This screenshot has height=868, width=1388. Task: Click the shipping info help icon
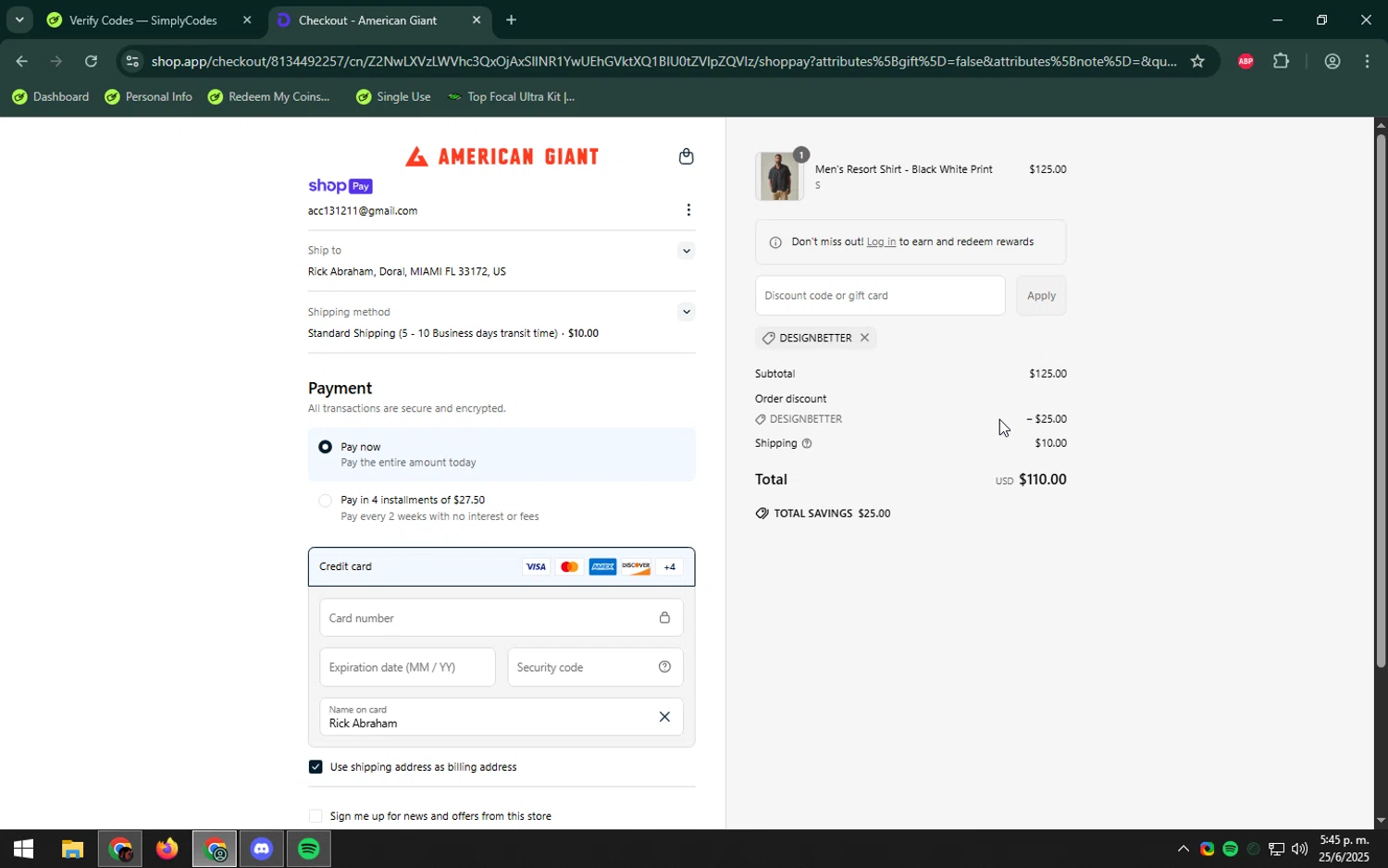click(807, 443)
